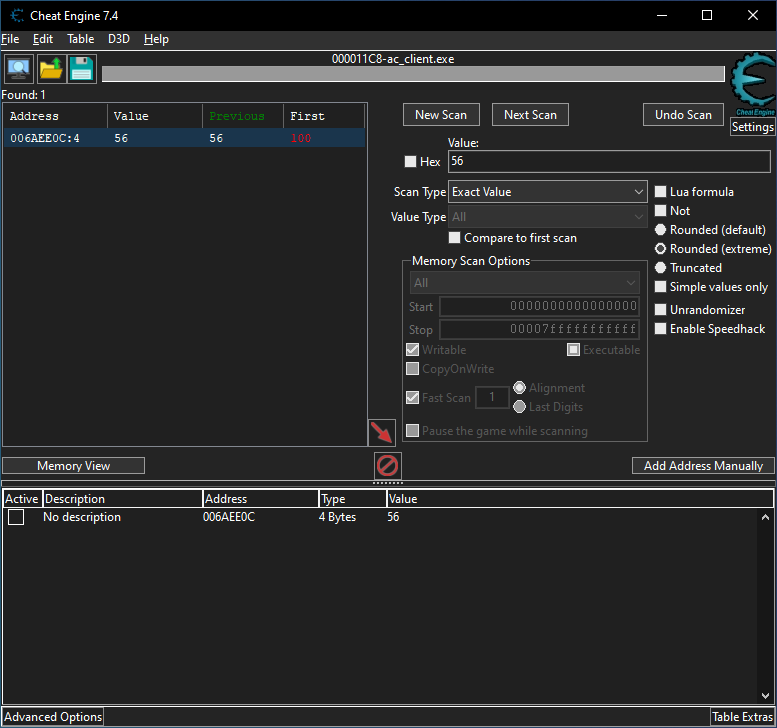Image resolution: width=777 pixels, height=728 pixels.
Task: Click the red arrow add-to-list icon
Action: coord(382,433)
